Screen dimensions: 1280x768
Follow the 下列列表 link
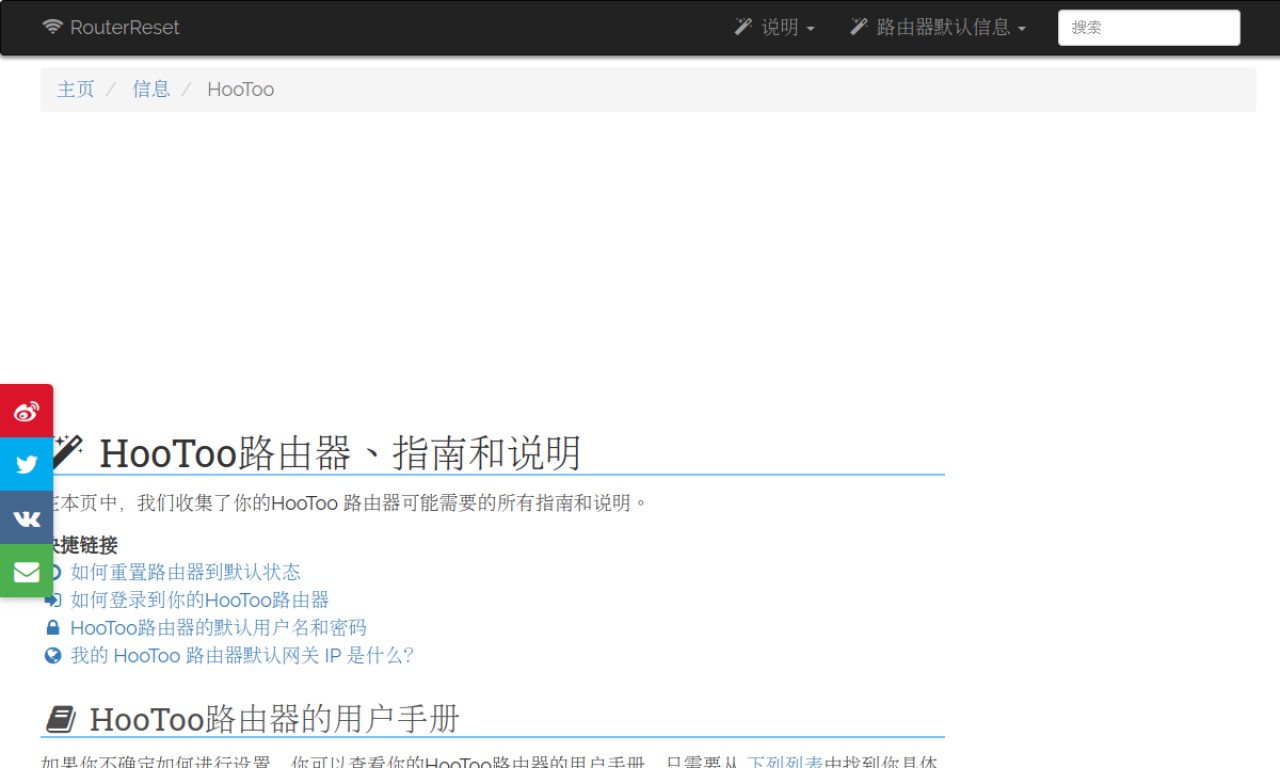[x=785, y=763]
